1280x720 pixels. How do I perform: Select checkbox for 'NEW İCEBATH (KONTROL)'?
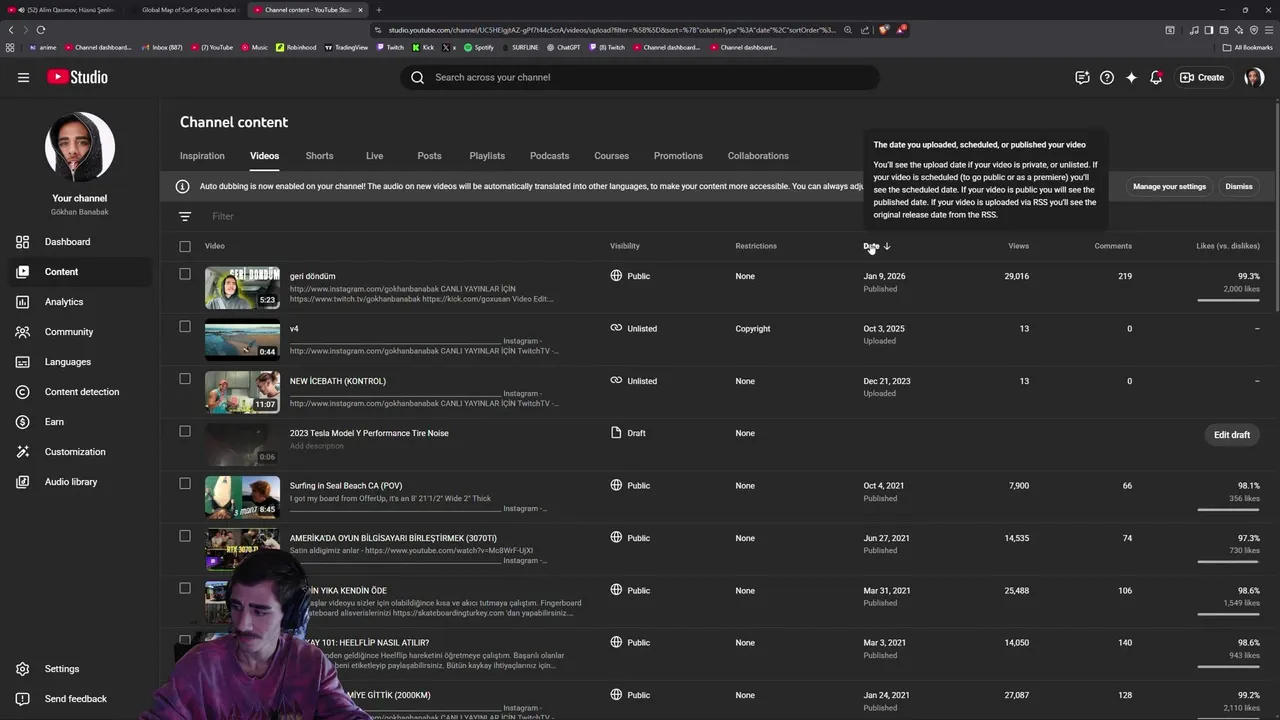tap(185, 379)
